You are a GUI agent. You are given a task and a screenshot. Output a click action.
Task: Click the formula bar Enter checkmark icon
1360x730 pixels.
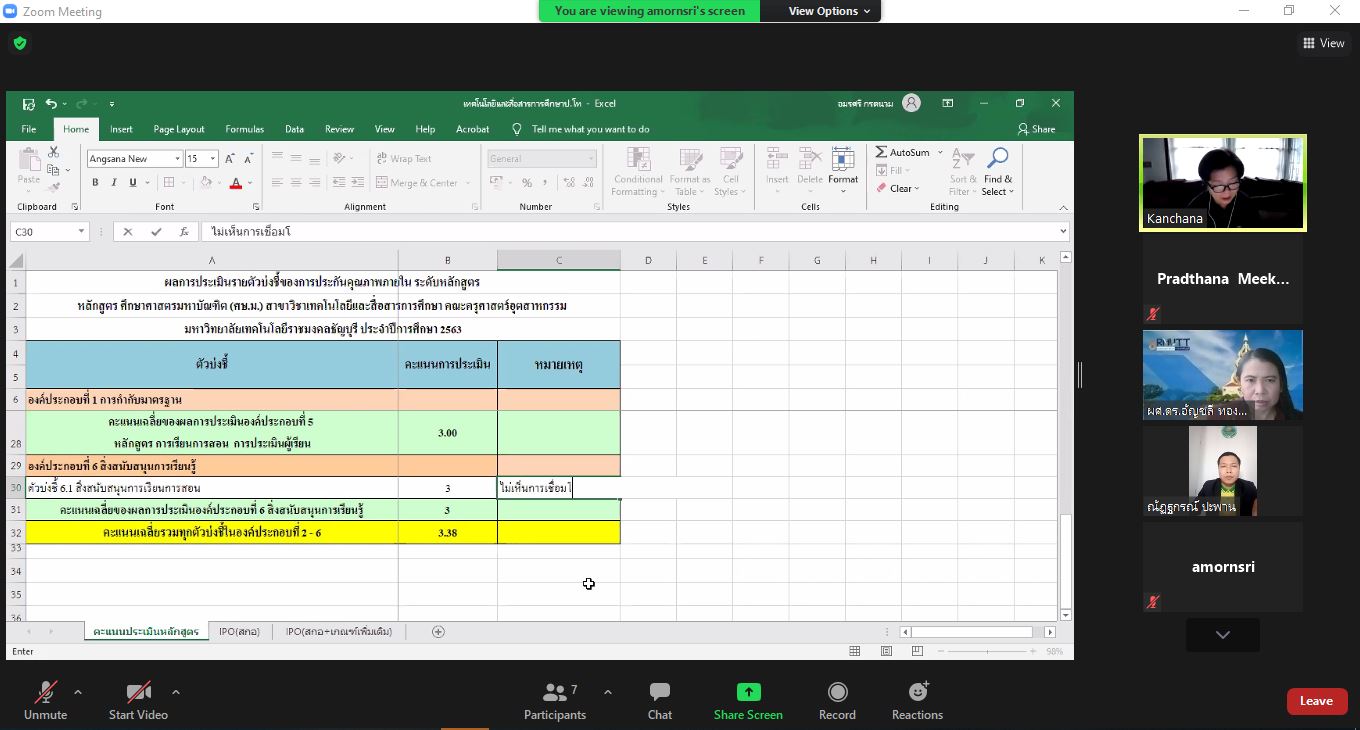[156, 231]
